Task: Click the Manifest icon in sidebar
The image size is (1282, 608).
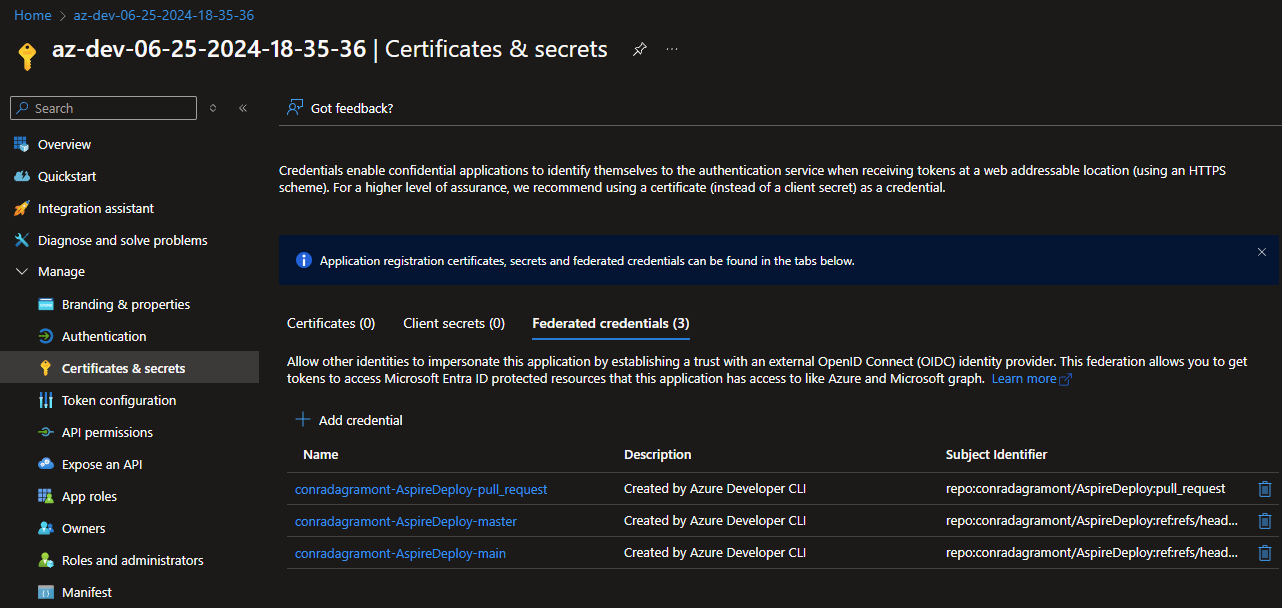Action: 45,593
